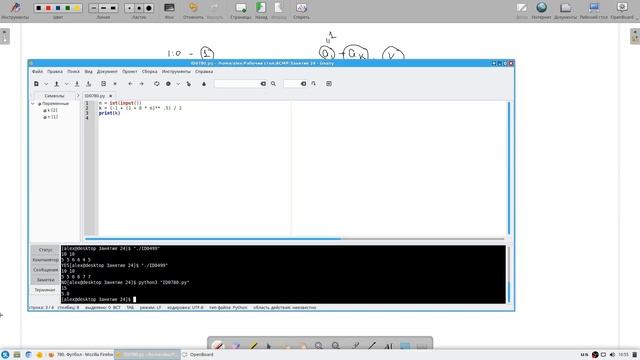This screenshot has height=360, width=640.
Task: Switch to the Сообщения message tab
Action: pos(45,270)
